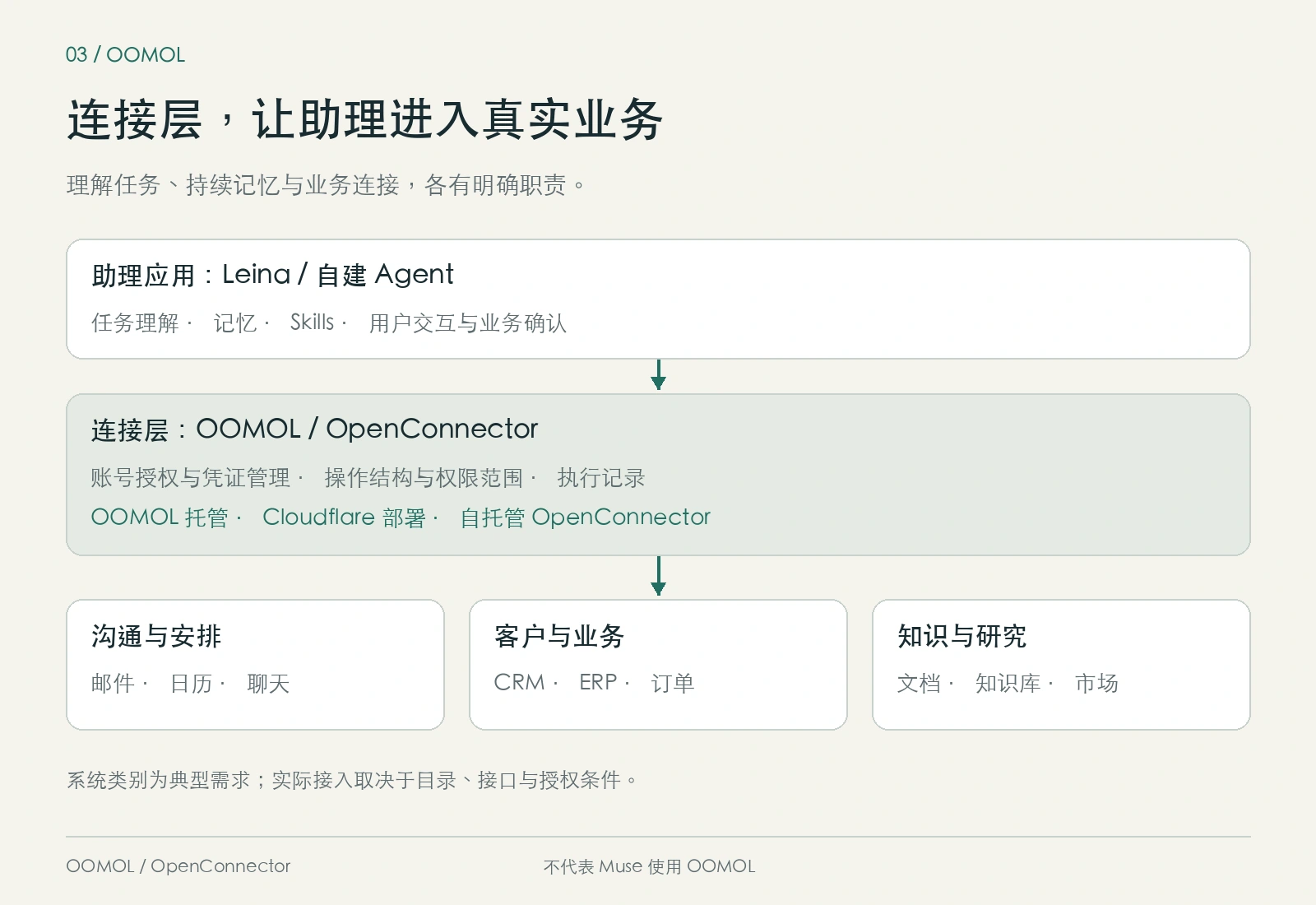1316x905 pixels.
Task: Click the '客户与业务' card heading
Action: click(x=559, y=636)
